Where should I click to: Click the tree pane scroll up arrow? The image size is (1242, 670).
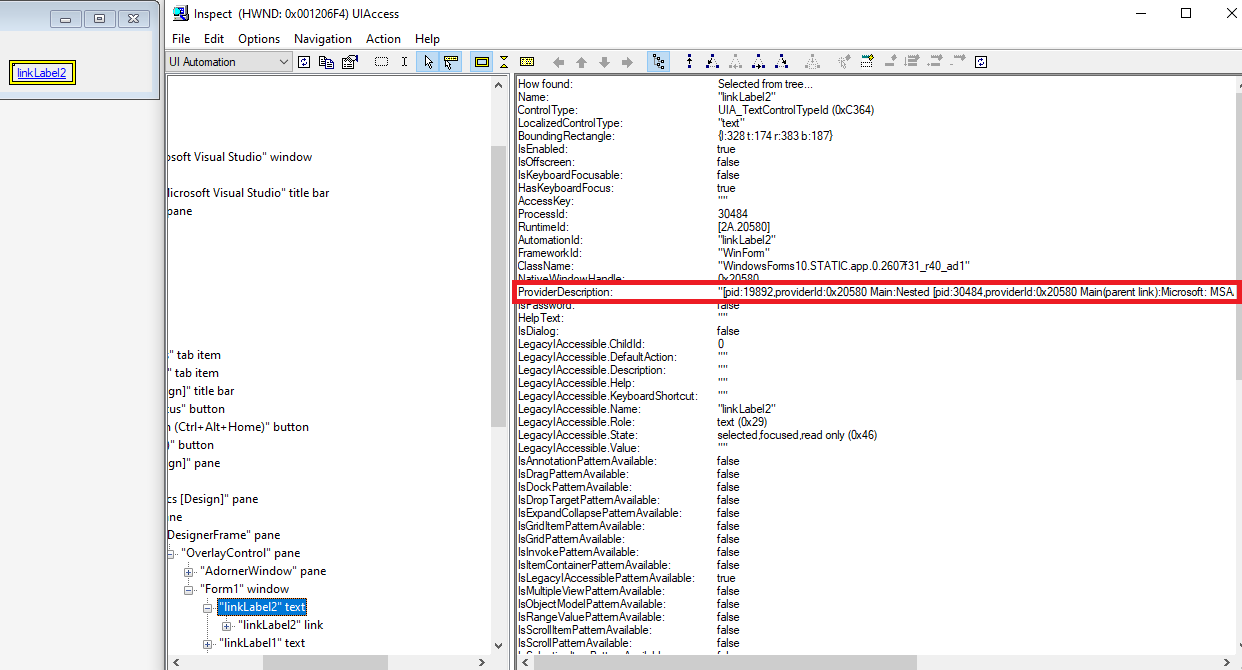(499, 85)
